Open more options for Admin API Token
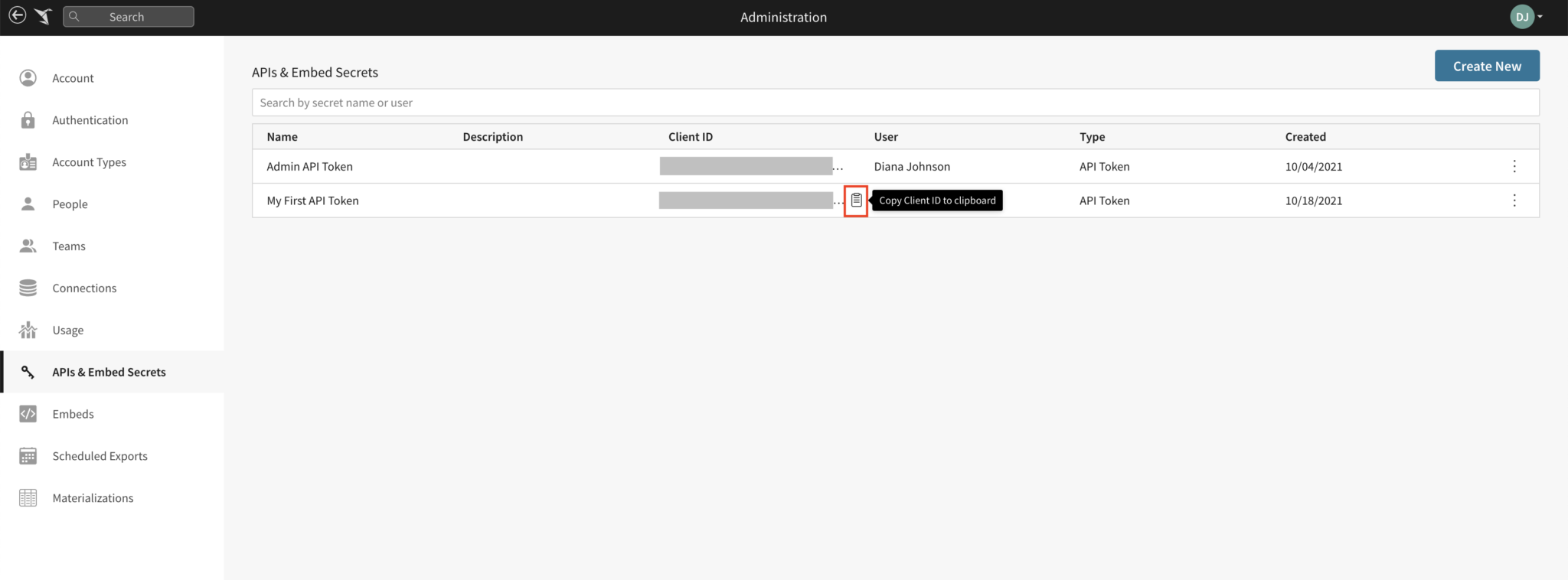This screenshot has width=1568, height=580. 1514,166
